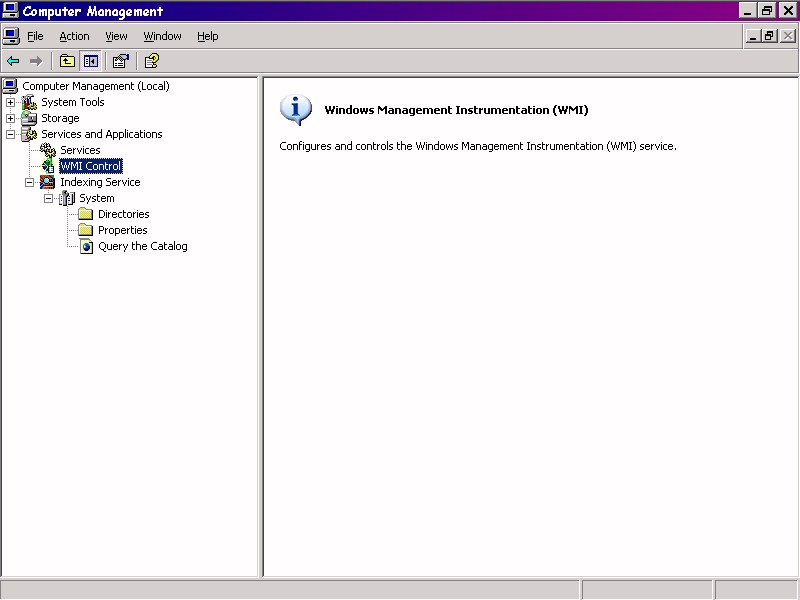
Task: Go back with the left arrow toolbar icon
Action: tap(13, 61)
